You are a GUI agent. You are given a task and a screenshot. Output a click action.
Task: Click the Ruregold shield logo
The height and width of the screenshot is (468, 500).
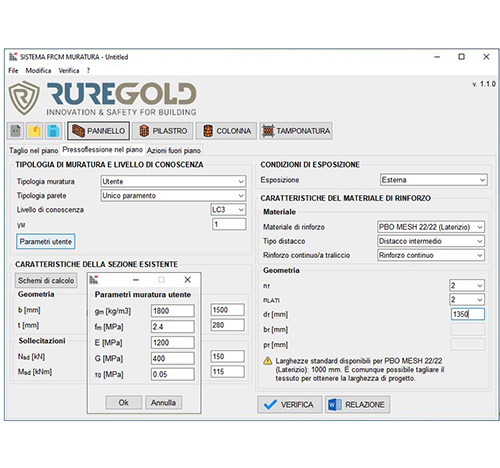click(24, 98)
